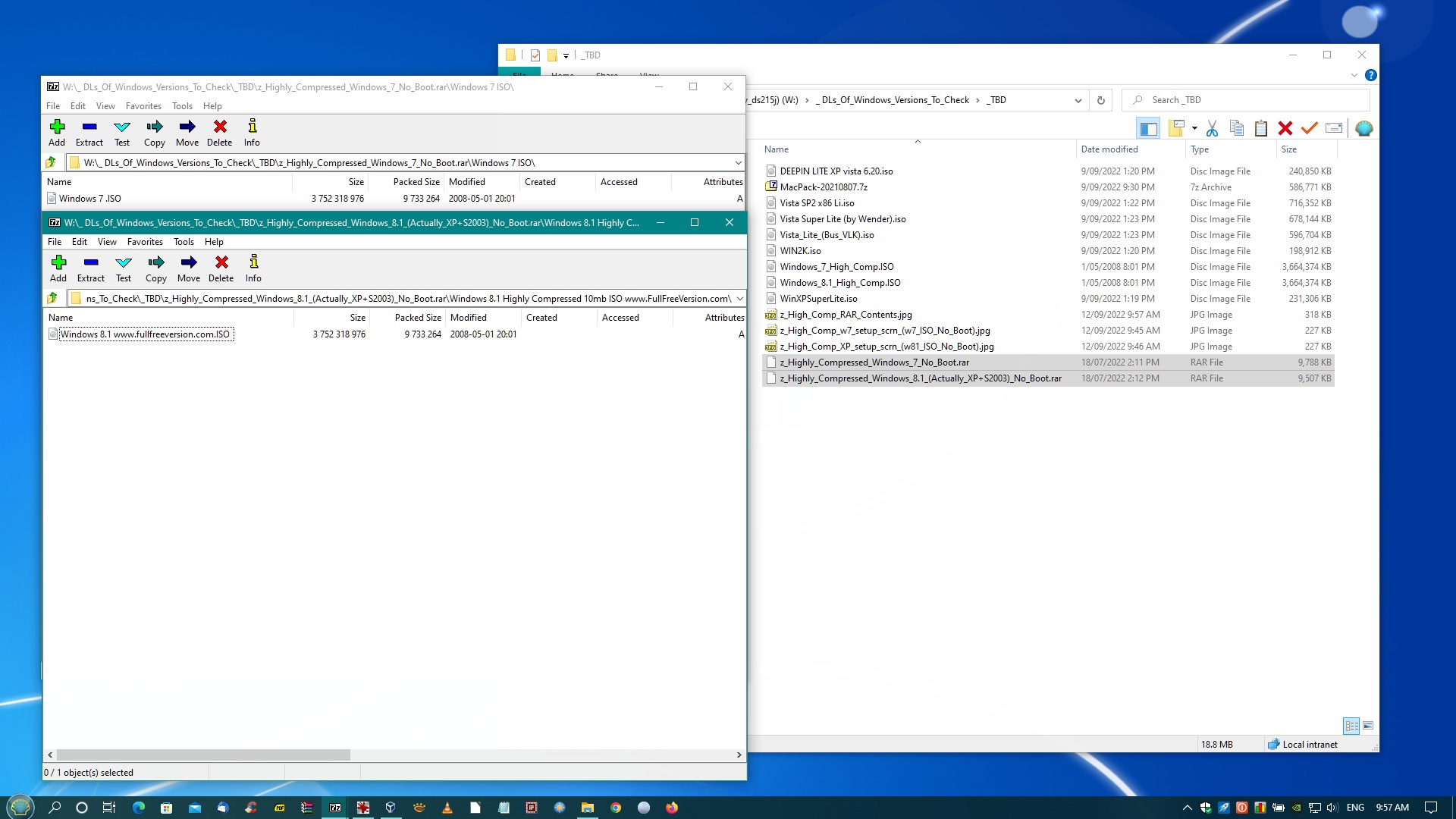Viewport: 1456px width, 819px height.
Task: Select WIN2K.iso in Explorer list
Action: click(800, 251)
